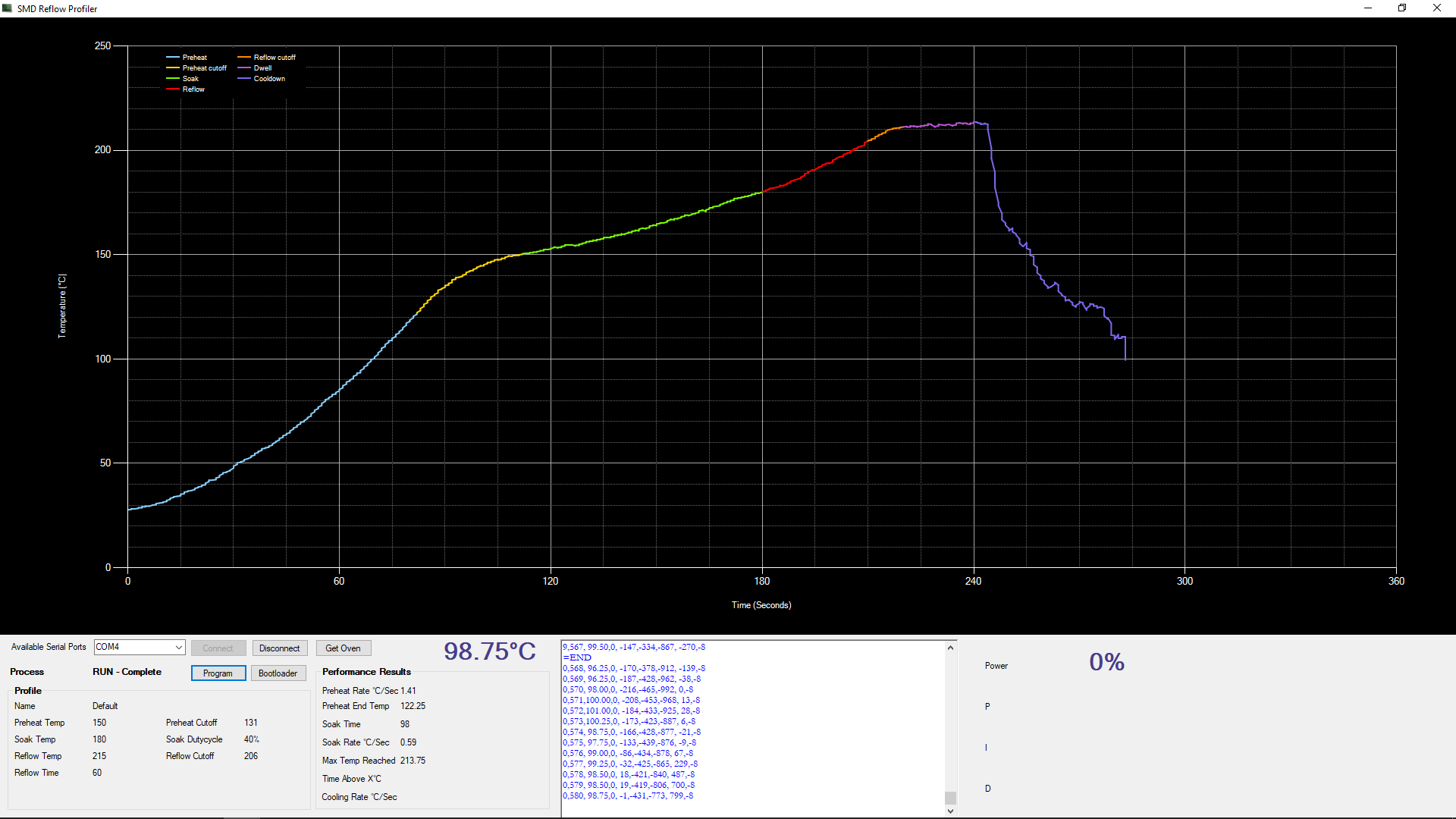This screenshot has height=819, width=1456.
Task: Click the Available Serial Ports label
Action: point(49,647)
